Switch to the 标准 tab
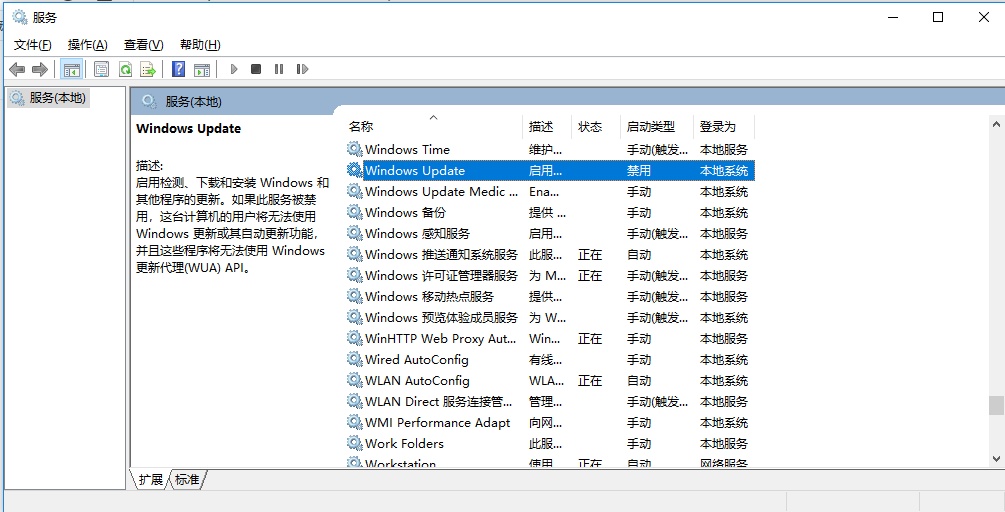 [x=187, y=479]
